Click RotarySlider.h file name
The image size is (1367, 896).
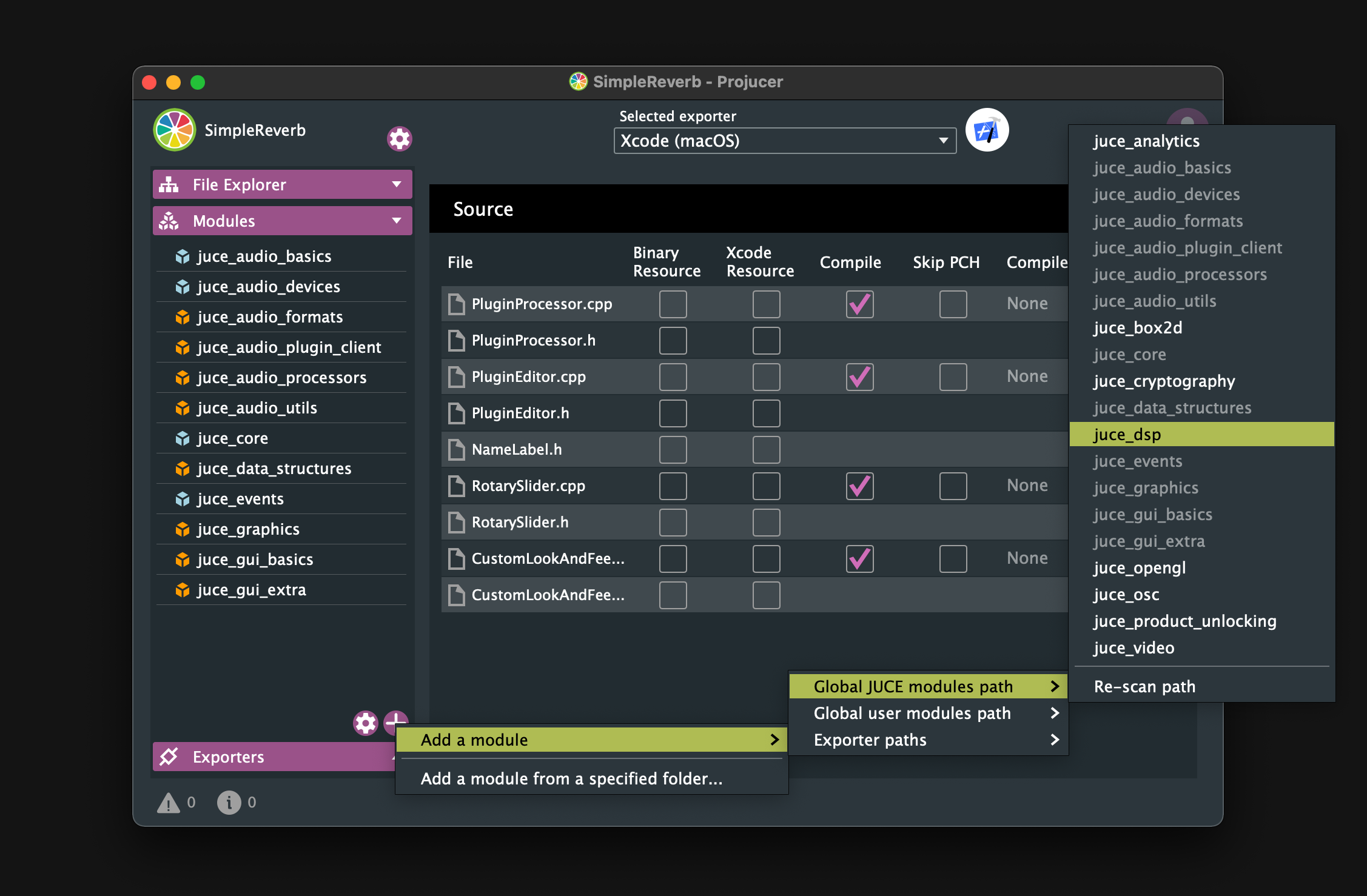coord(520,522)
